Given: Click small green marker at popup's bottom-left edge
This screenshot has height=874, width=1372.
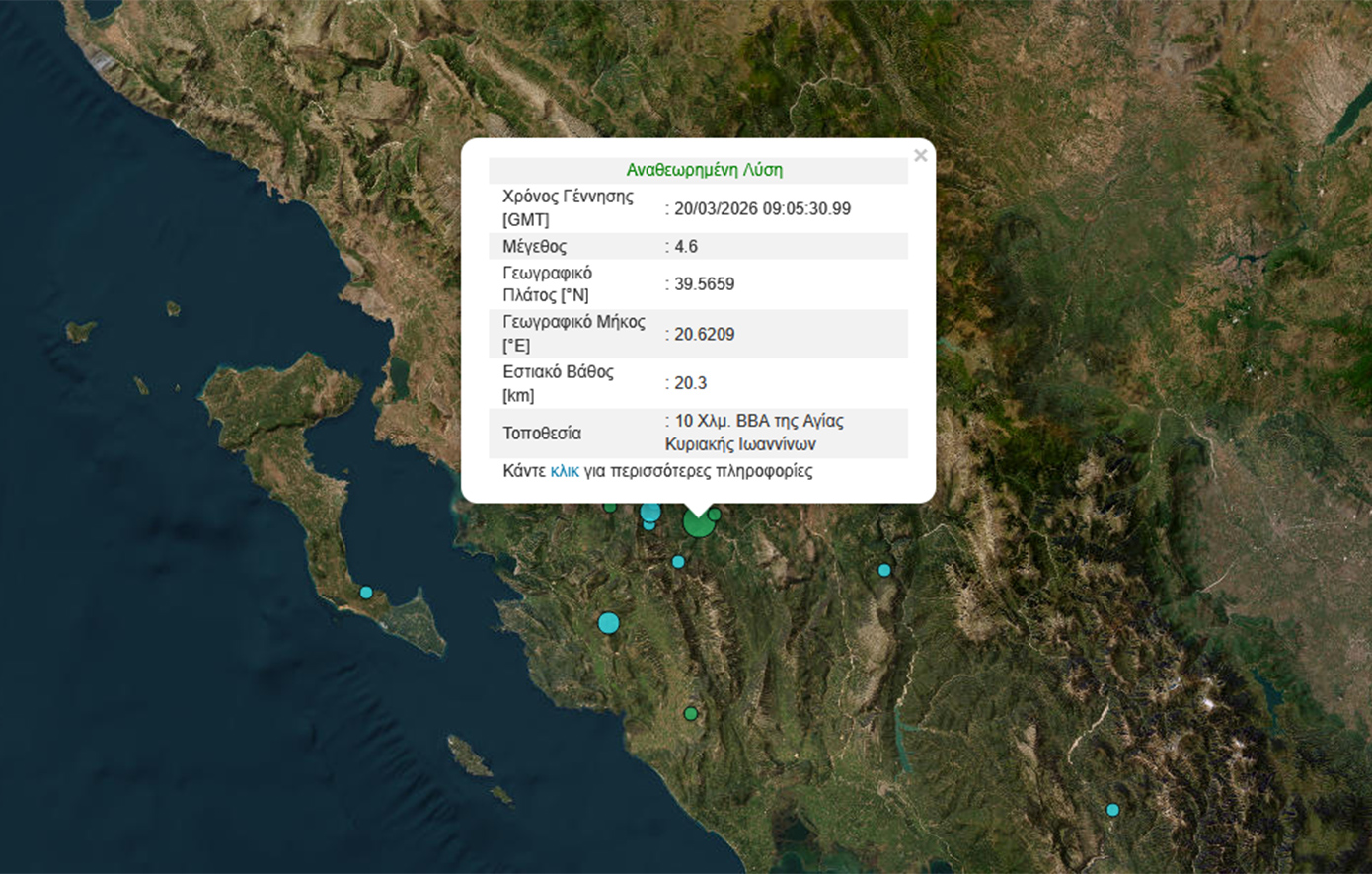Looking at the screenshot, I should coord(610,507).
